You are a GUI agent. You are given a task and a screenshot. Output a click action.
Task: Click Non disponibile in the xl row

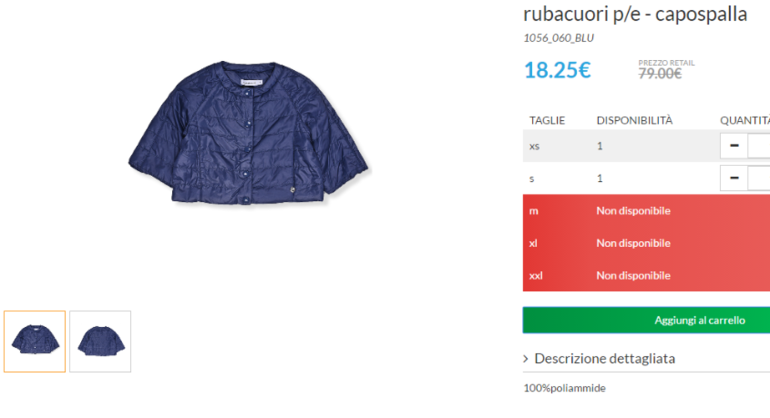click(633, 243)
